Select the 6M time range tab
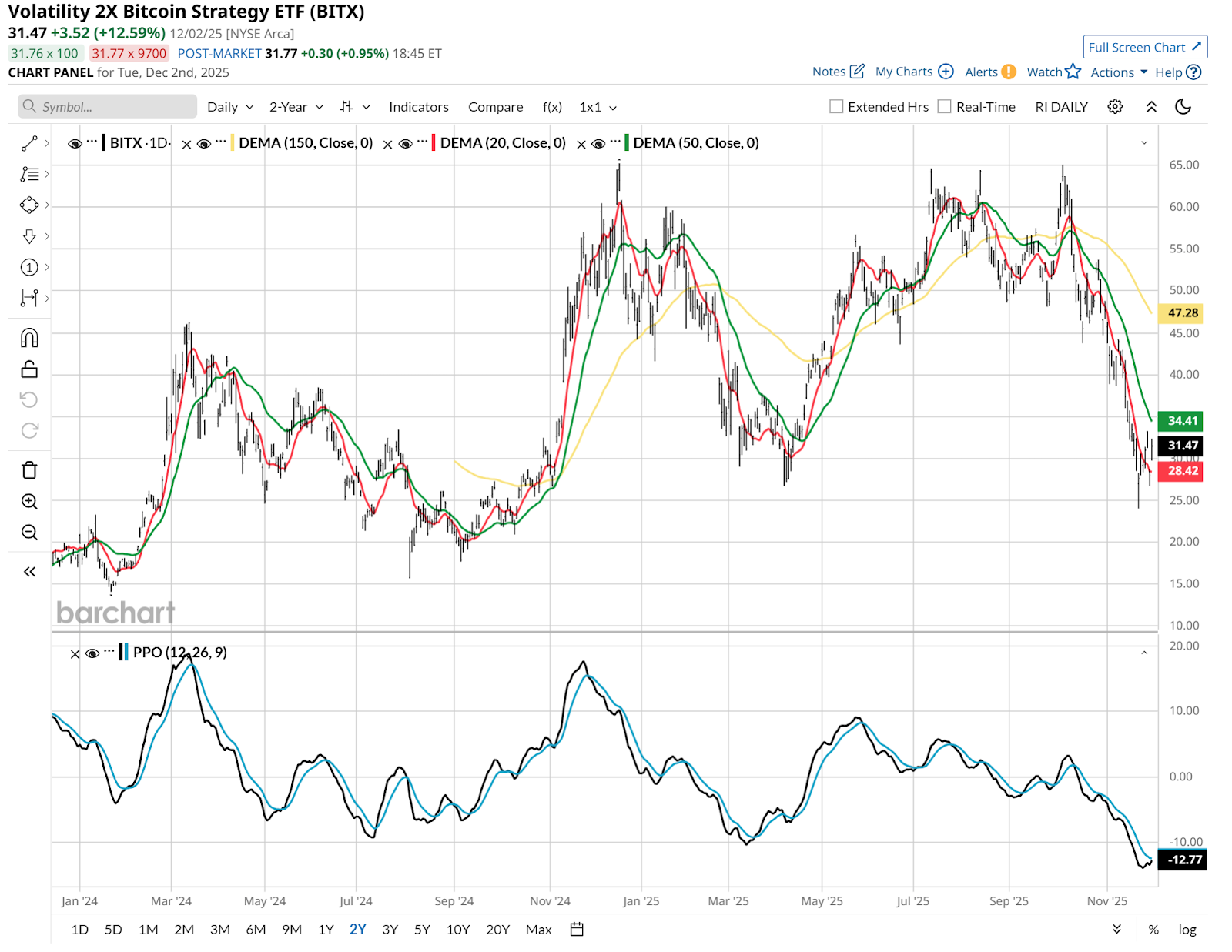 (x=256, y=929)
